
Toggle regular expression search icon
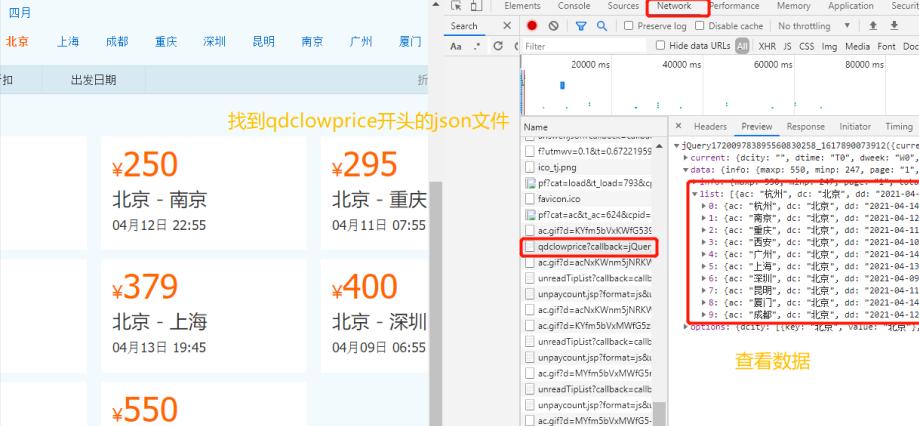(x=477, y=46)
